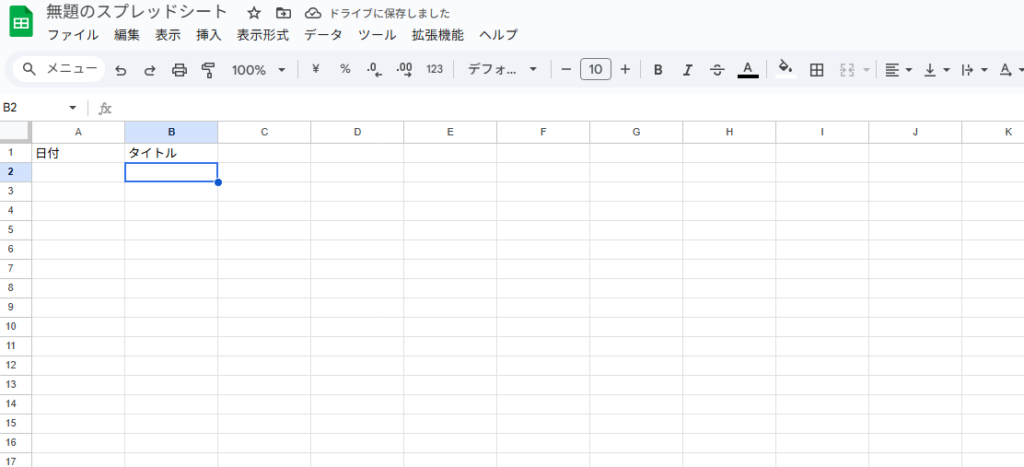Open the font family dropdown

point(503,70)
